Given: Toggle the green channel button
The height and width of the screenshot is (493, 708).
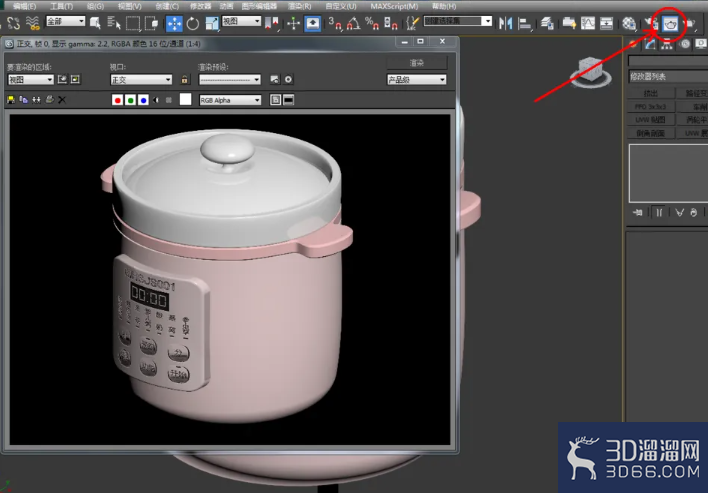Looking at the screenshot, I should (130, 100).
